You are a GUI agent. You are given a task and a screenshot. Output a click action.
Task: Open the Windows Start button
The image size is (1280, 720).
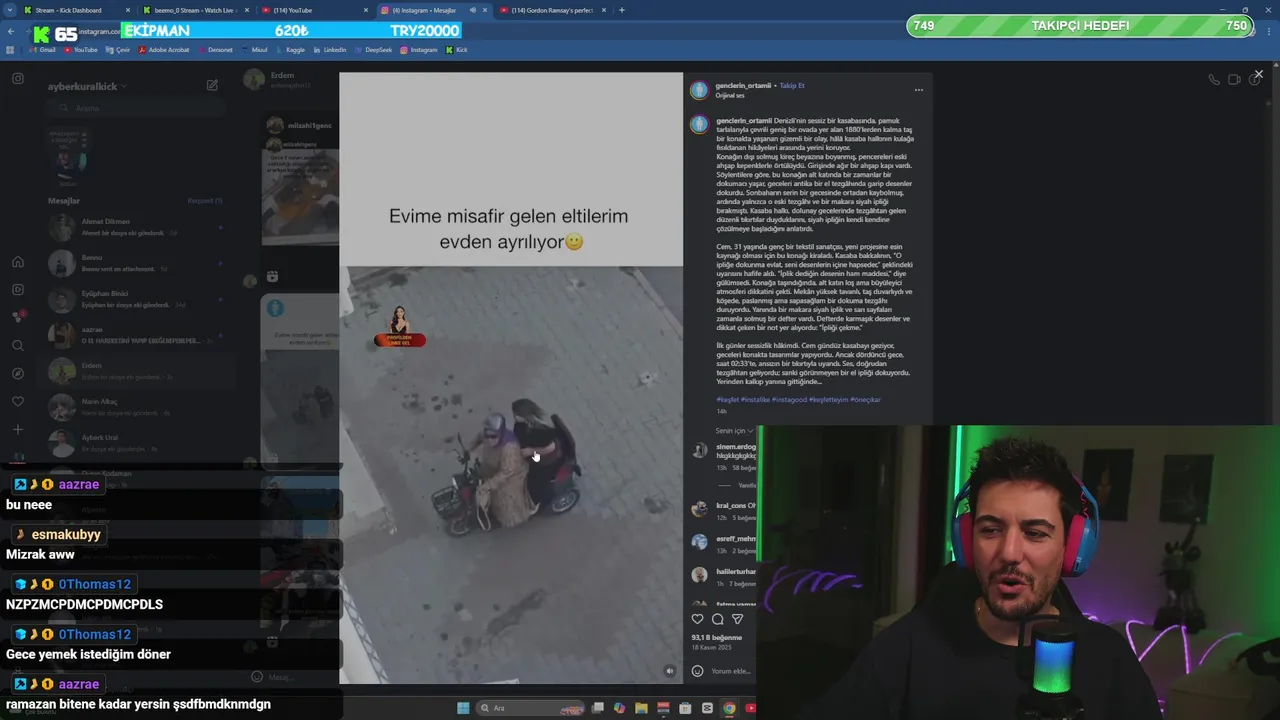click(x=463, y=708)
